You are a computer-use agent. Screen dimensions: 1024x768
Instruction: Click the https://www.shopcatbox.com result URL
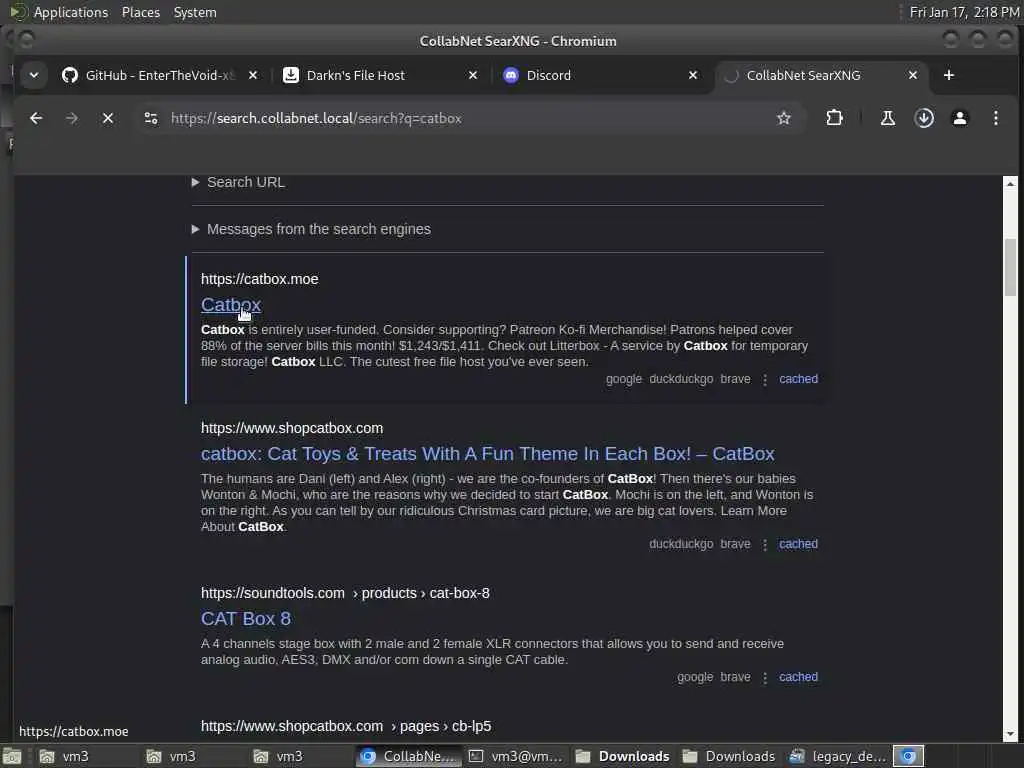pos(292,428)
